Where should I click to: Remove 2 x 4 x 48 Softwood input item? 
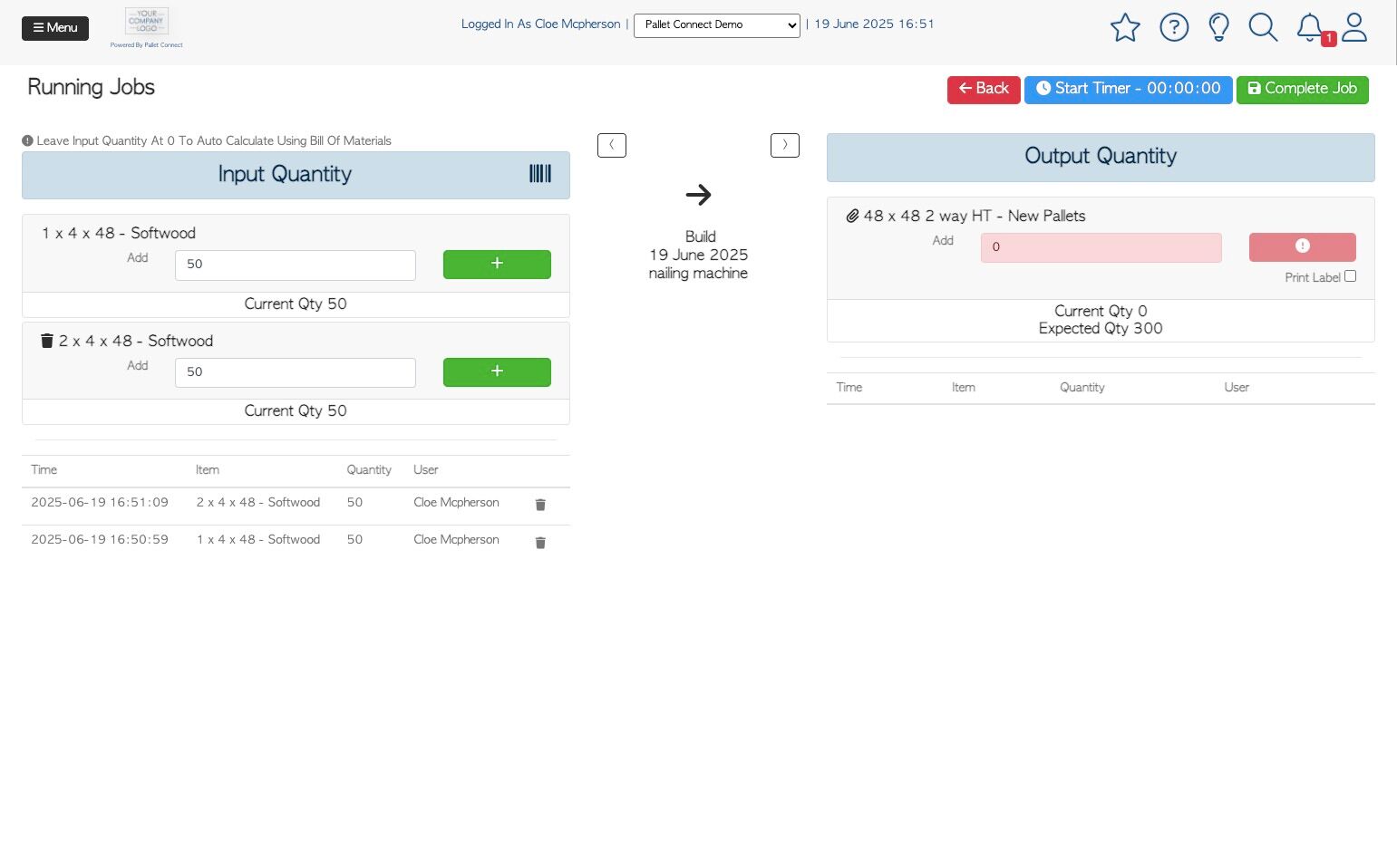[x=47, y=341]
